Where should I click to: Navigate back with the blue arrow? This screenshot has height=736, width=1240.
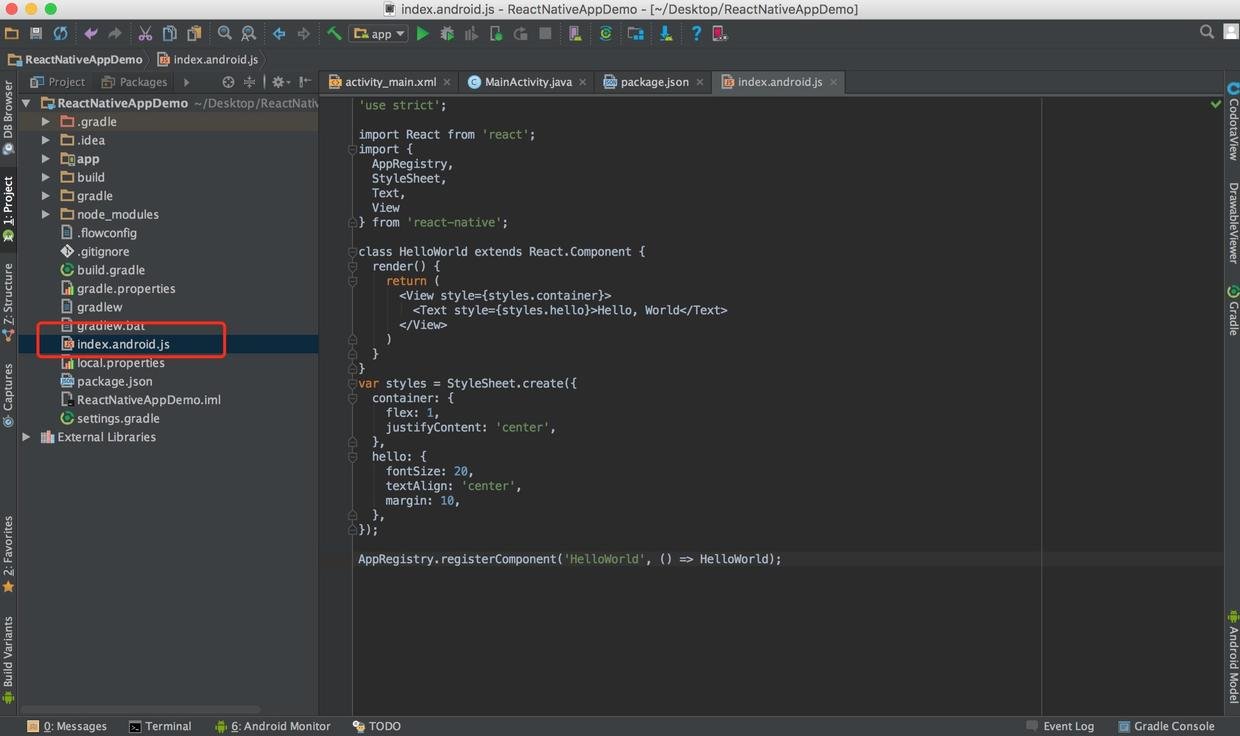(x=279, y=33)
